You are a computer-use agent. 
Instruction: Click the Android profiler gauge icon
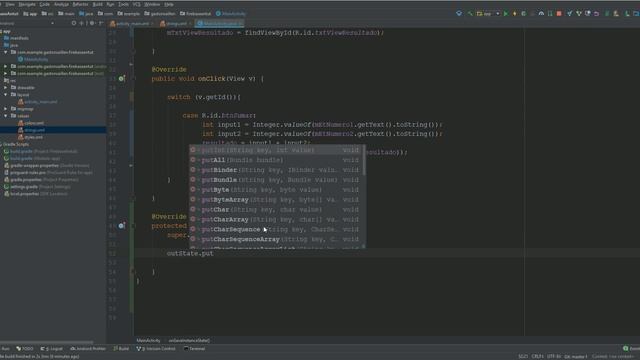pyautogui.click(x=541, y=13)
